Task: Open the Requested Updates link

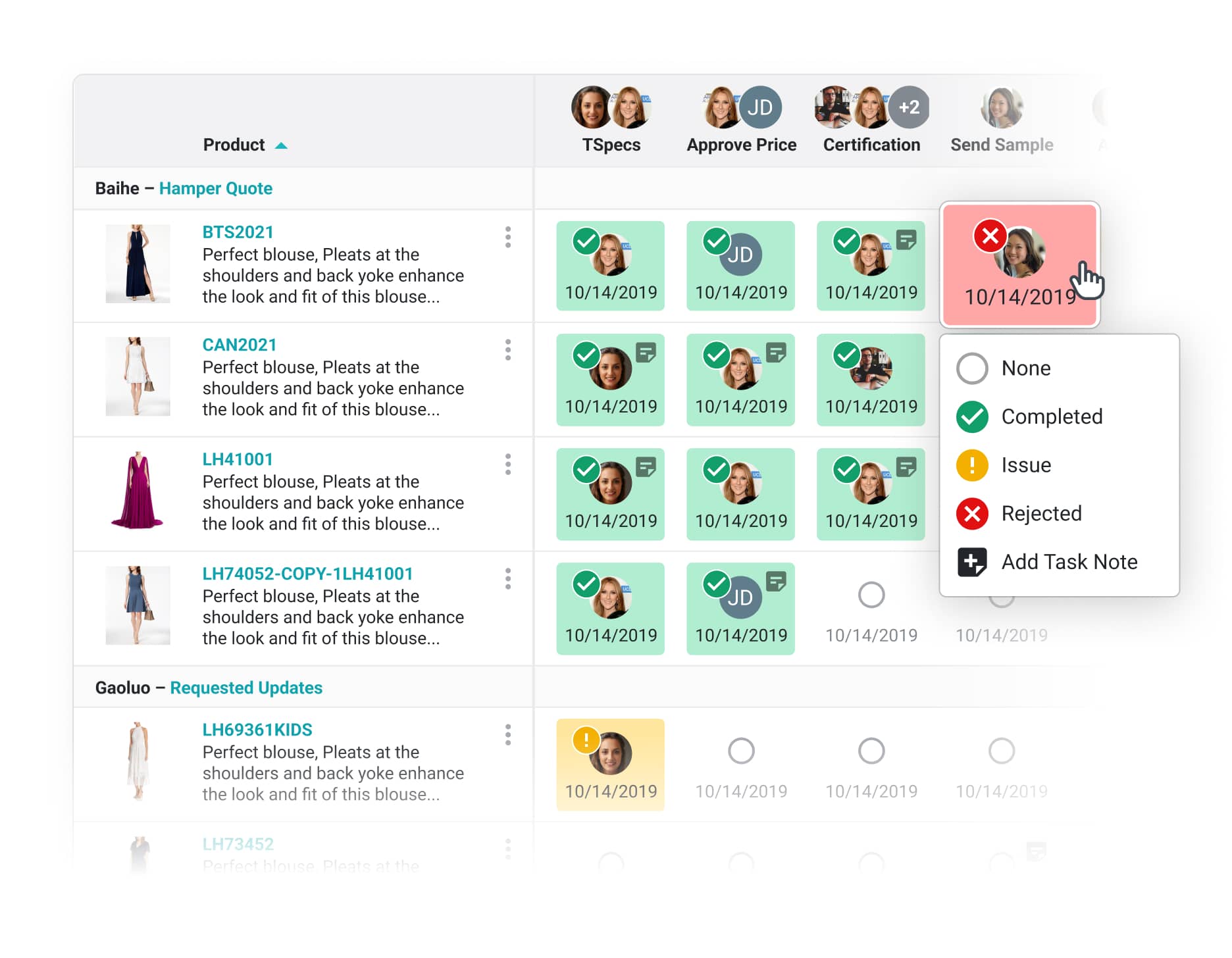Action: [246, 688]
